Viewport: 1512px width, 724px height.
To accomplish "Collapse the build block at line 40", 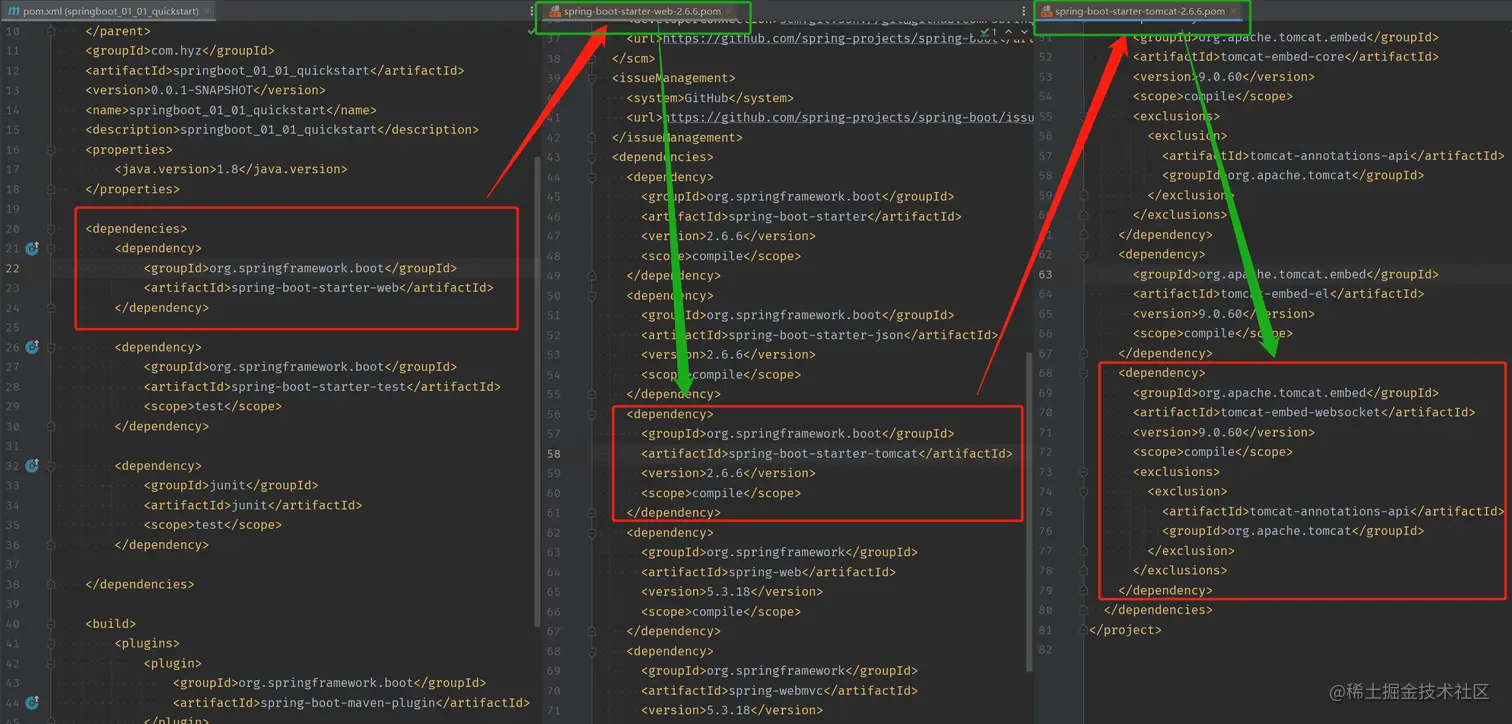I will pos(50,623).
